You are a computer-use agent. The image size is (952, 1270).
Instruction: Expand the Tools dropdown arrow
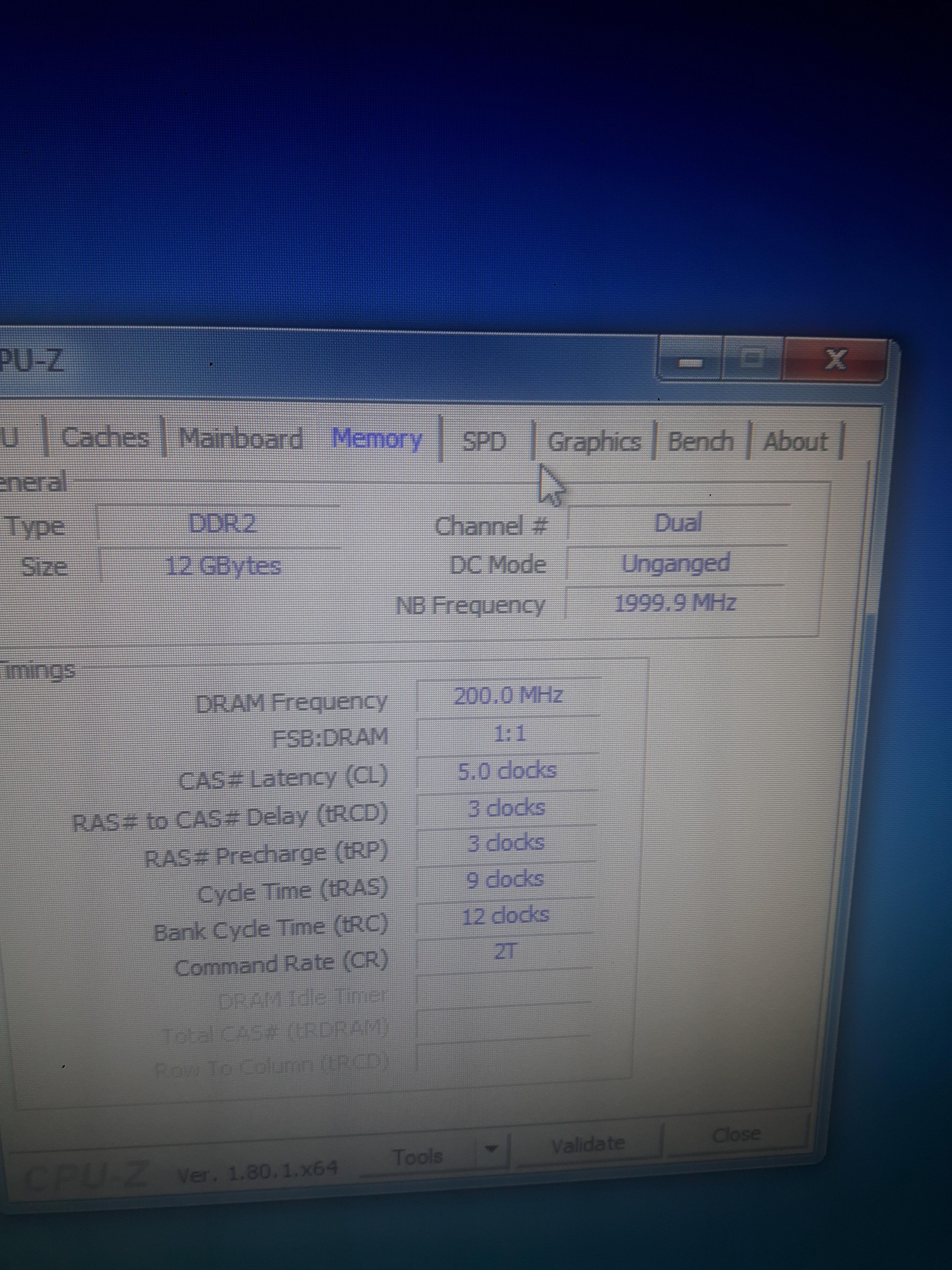[491, 1150]
